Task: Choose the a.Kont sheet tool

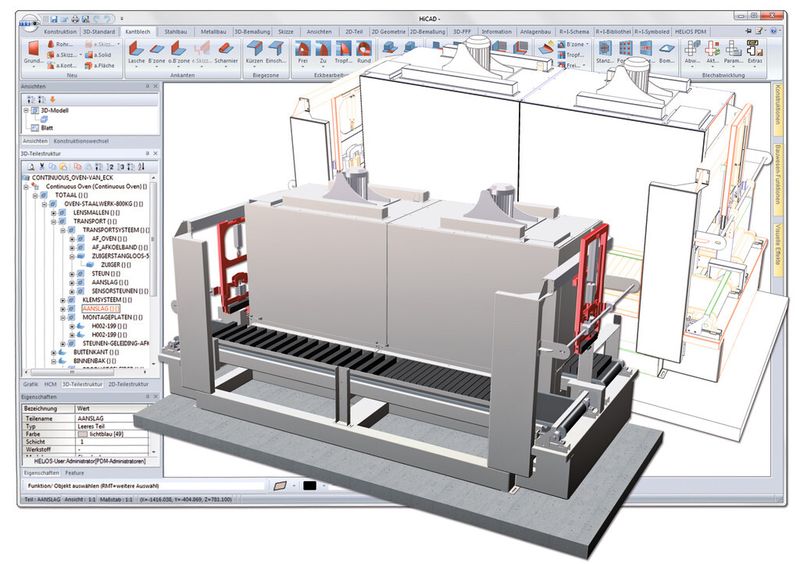Action: pos(62,65)
